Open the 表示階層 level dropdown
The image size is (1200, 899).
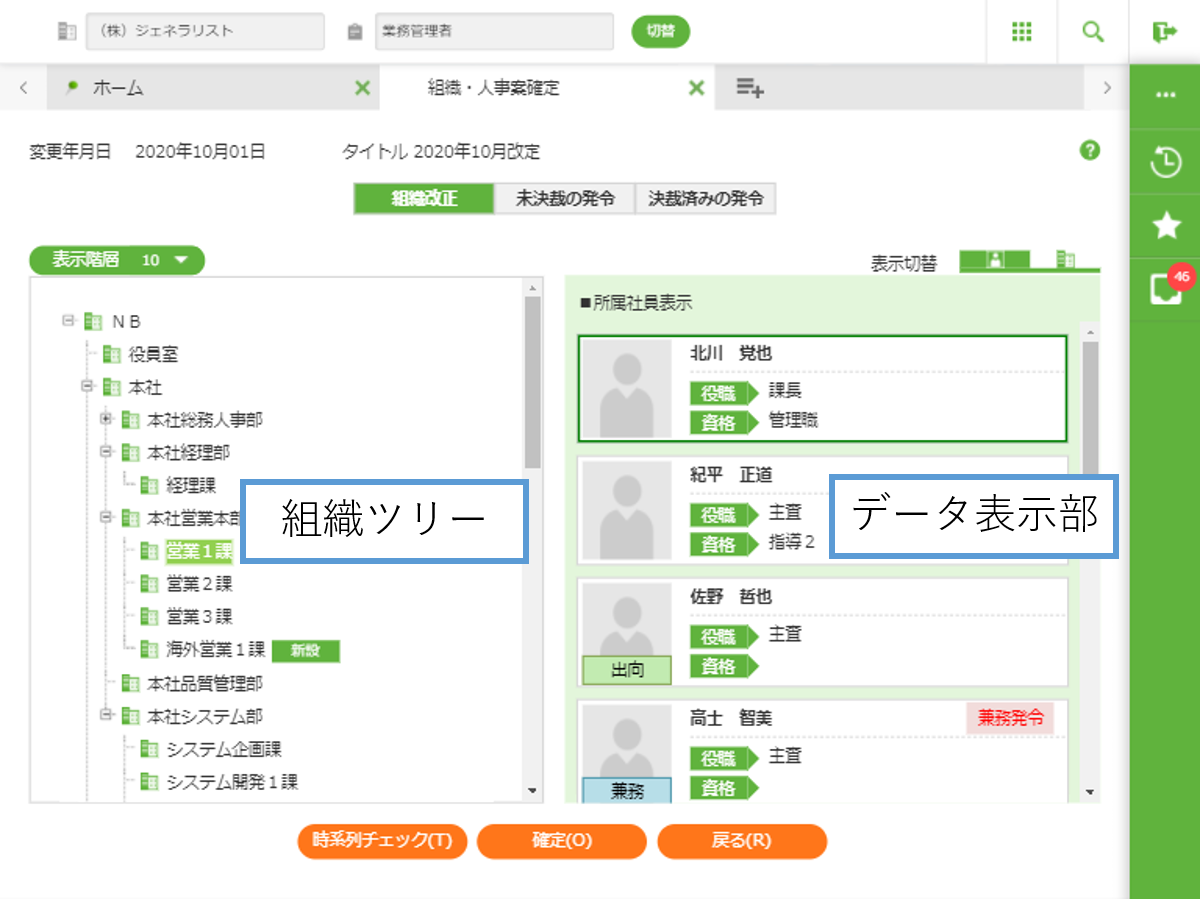pyautogui.click(x=117, y=260)
